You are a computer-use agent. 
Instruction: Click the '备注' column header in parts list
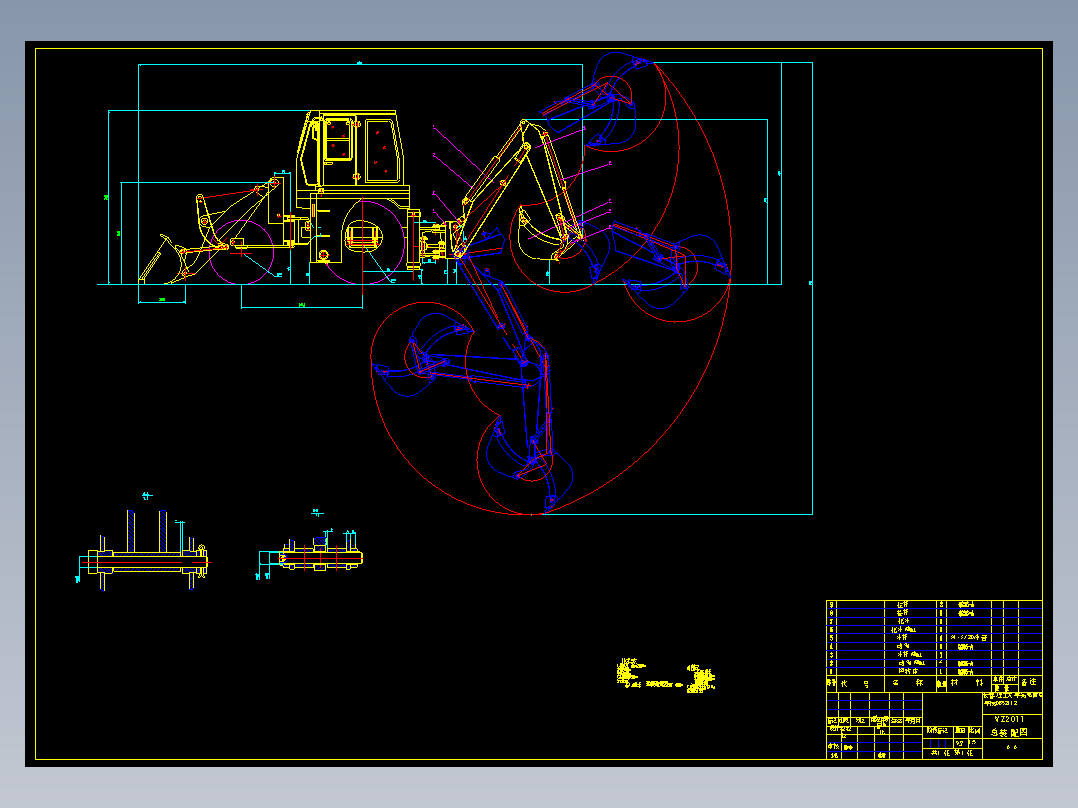(1029, 683)
